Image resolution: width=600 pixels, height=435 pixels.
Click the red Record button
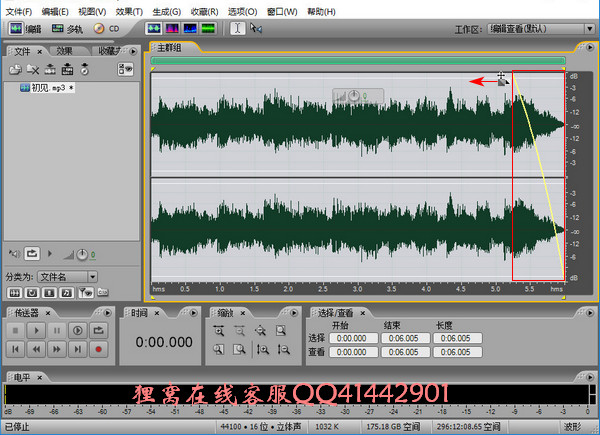(98, 349)
